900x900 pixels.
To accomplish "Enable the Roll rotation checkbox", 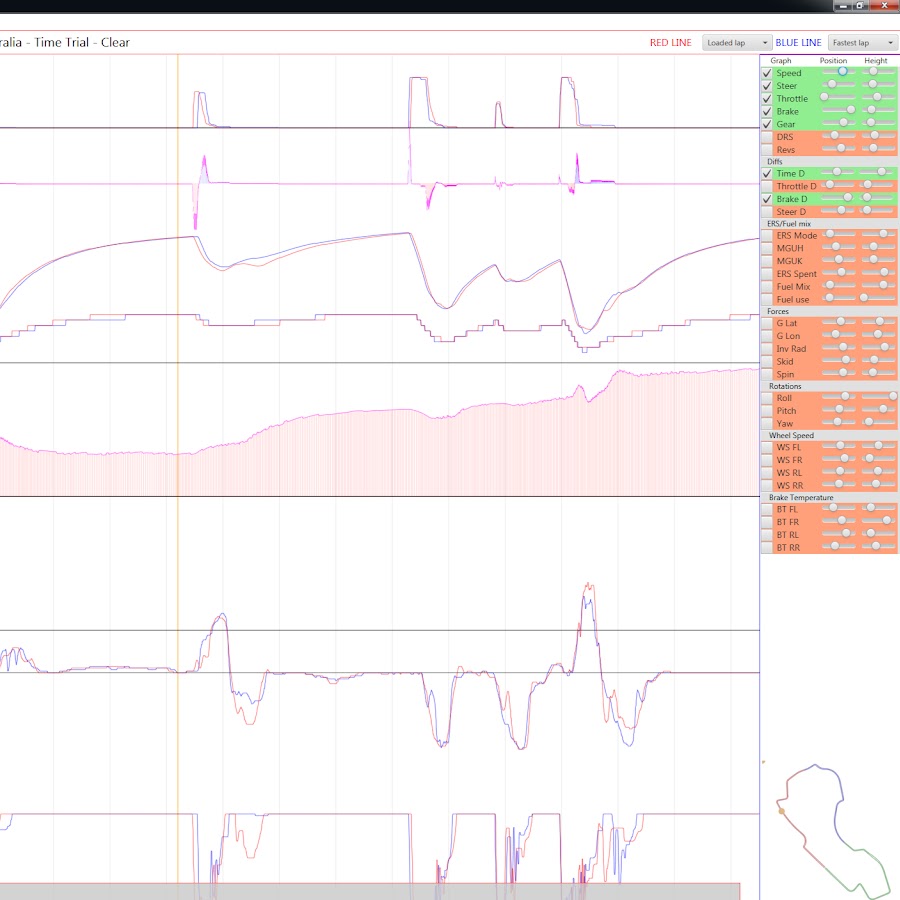I will (x=767, y=398).
